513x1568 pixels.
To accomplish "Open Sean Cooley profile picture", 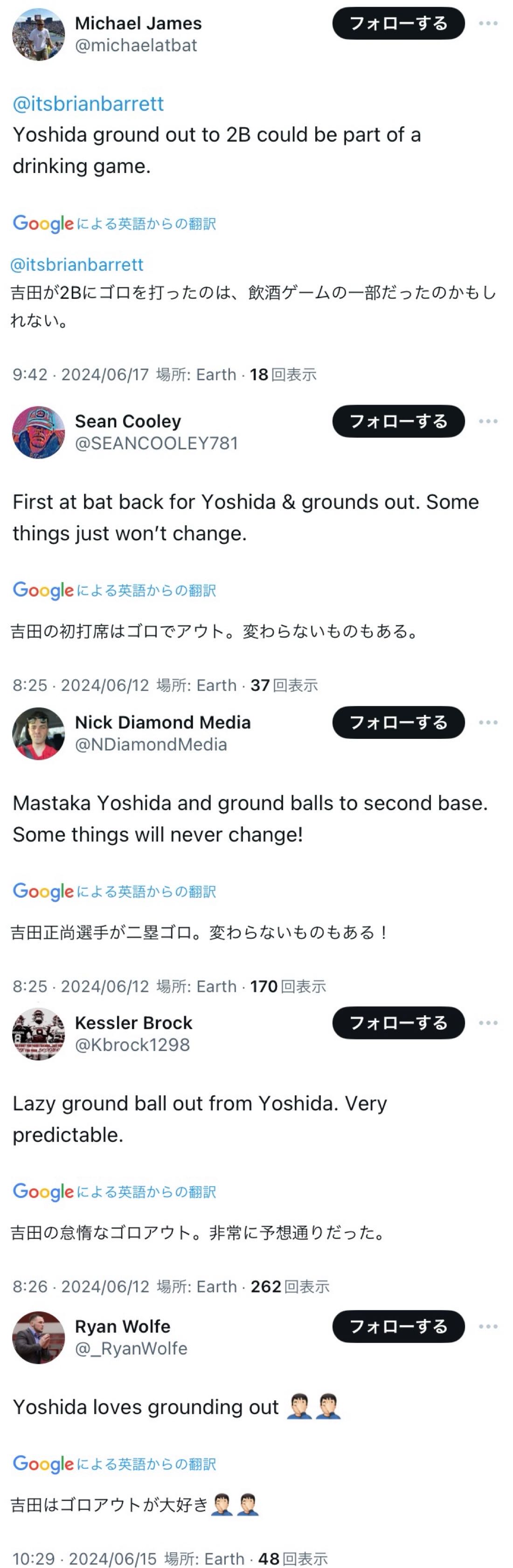I will click(38, 432).
